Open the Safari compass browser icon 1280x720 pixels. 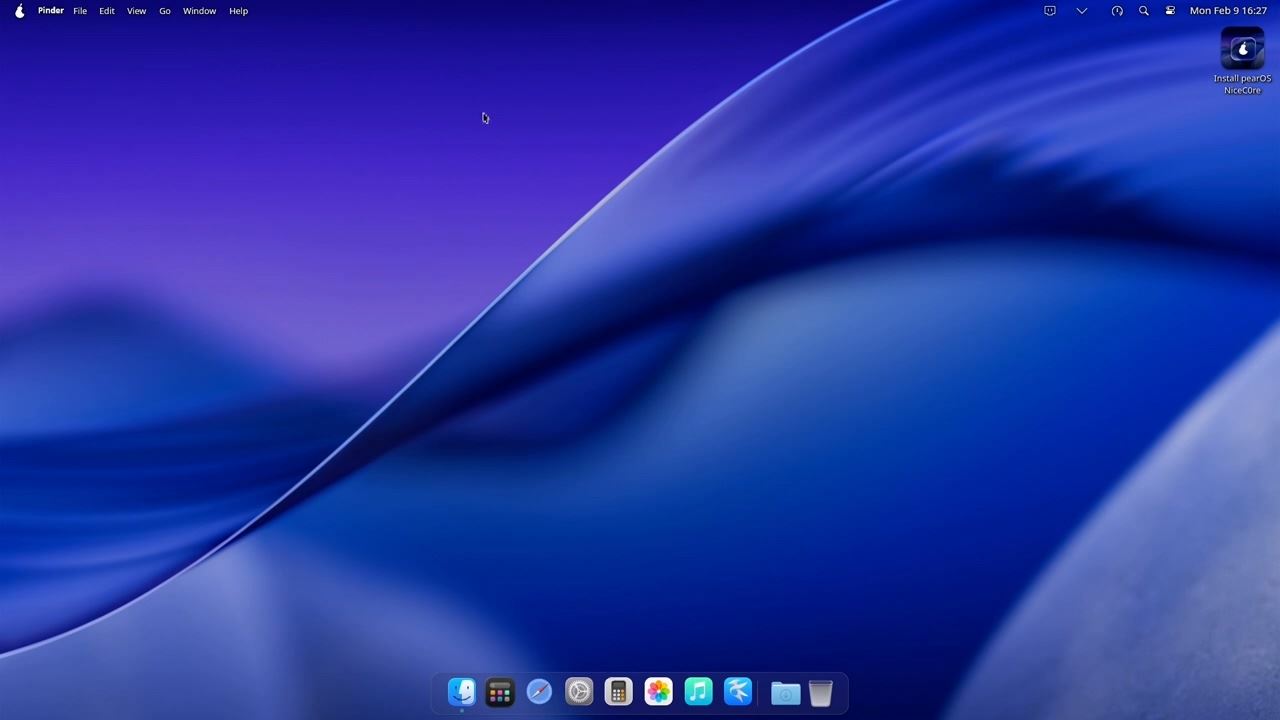(x=539, y=692)
